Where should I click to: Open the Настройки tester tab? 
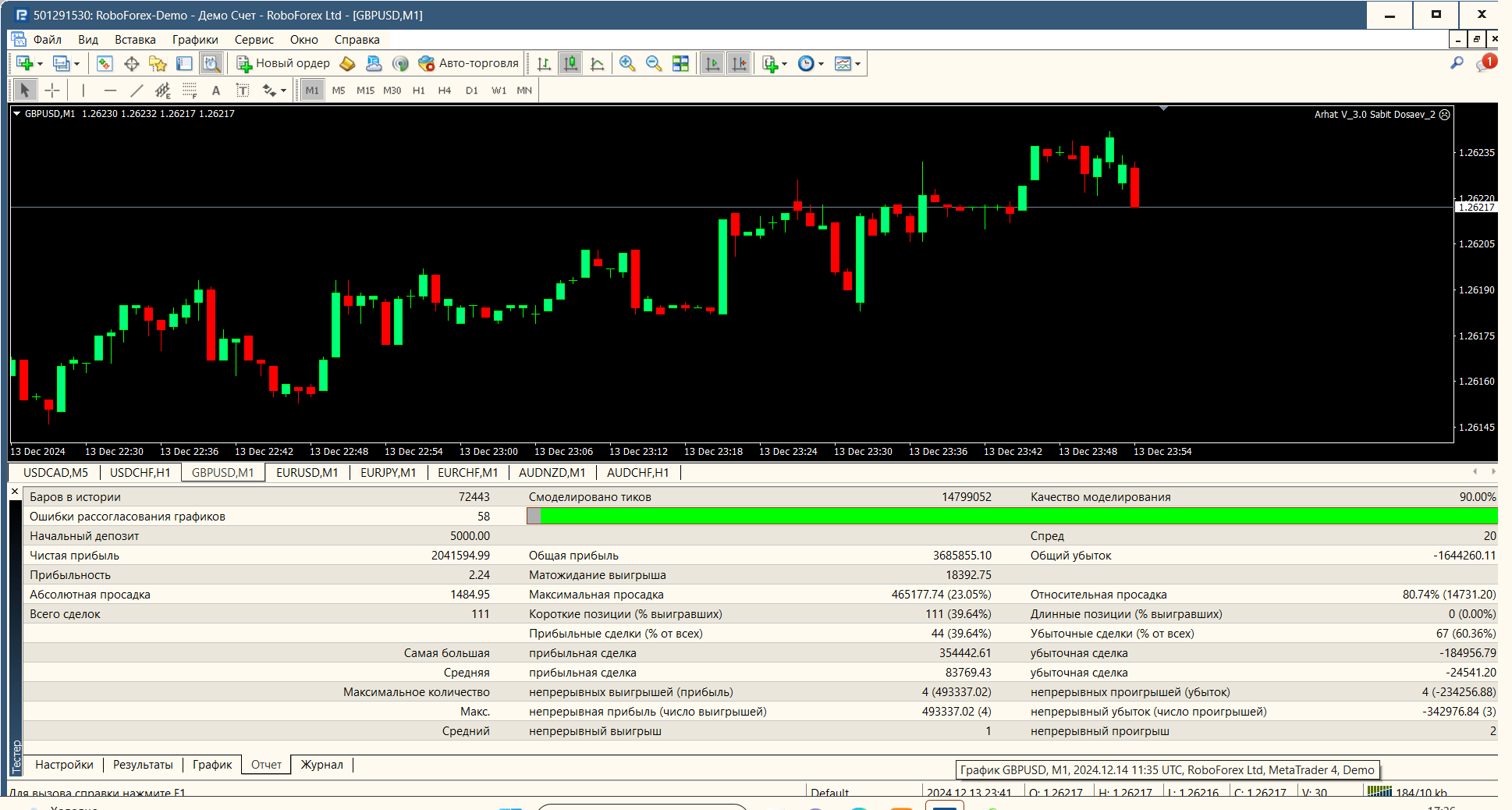64,765
